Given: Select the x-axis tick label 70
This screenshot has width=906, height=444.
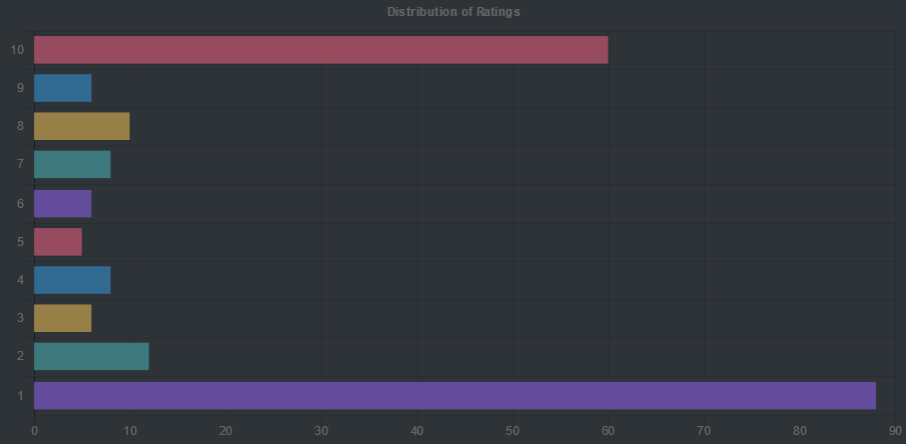Looking at the screenshot, I should (704, 431).
